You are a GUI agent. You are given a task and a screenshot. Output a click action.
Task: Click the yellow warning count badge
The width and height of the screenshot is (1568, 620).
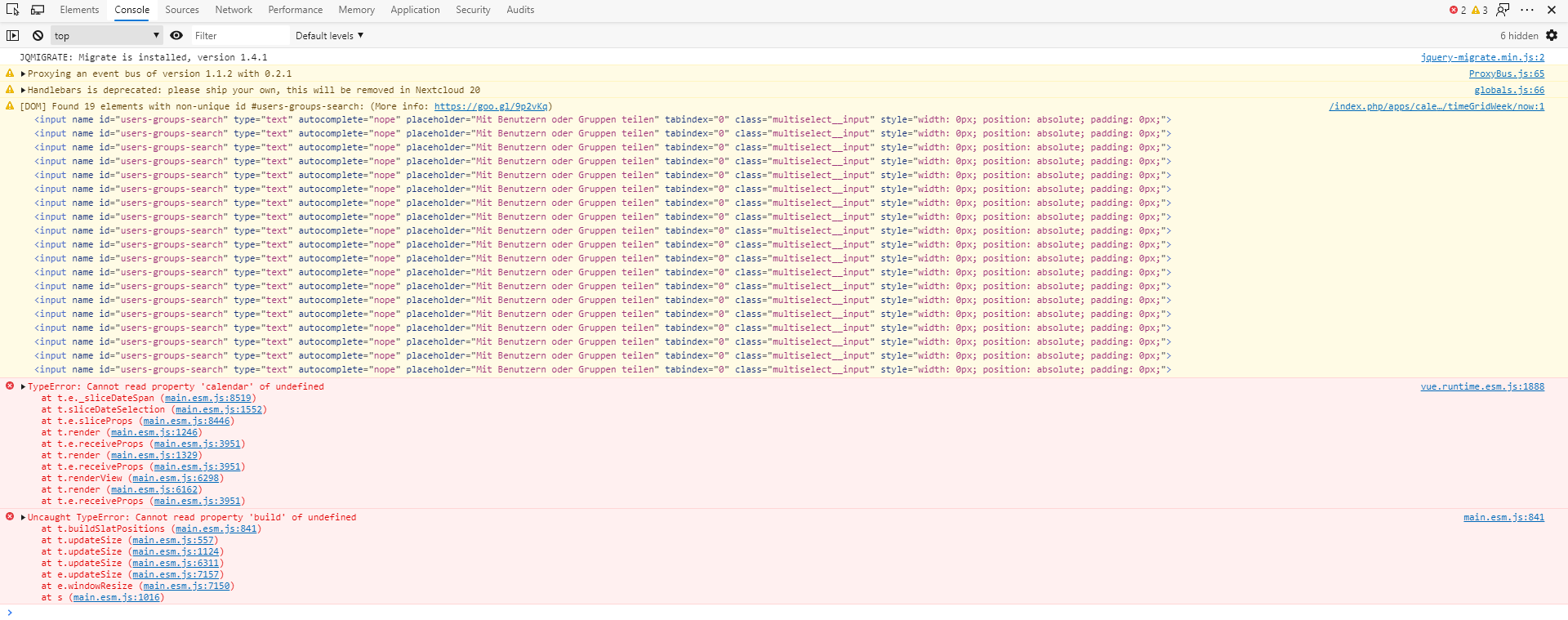click(x=1480, y=10)
